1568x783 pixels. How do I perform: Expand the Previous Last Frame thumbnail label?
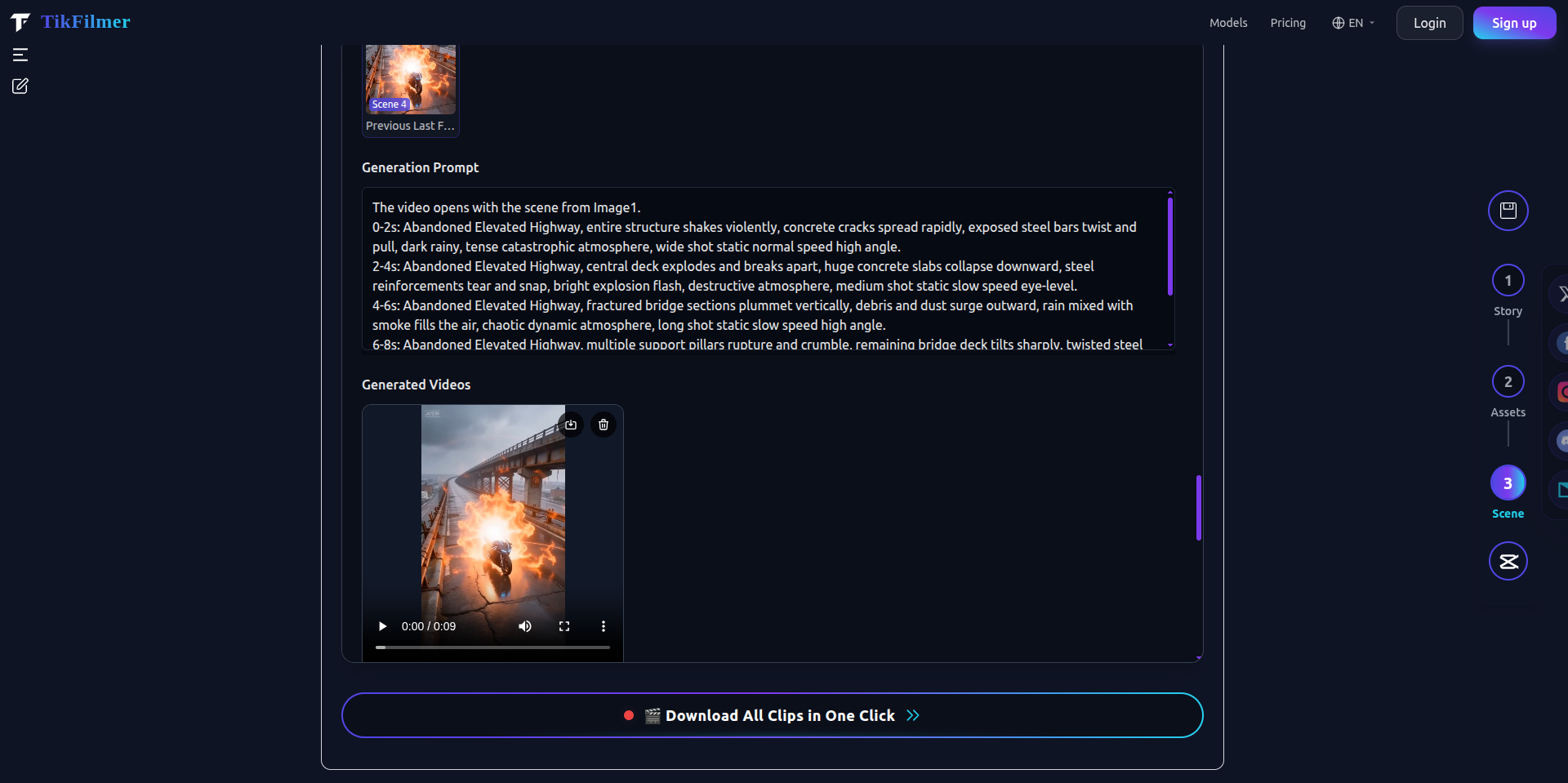(x=409, y=126)
